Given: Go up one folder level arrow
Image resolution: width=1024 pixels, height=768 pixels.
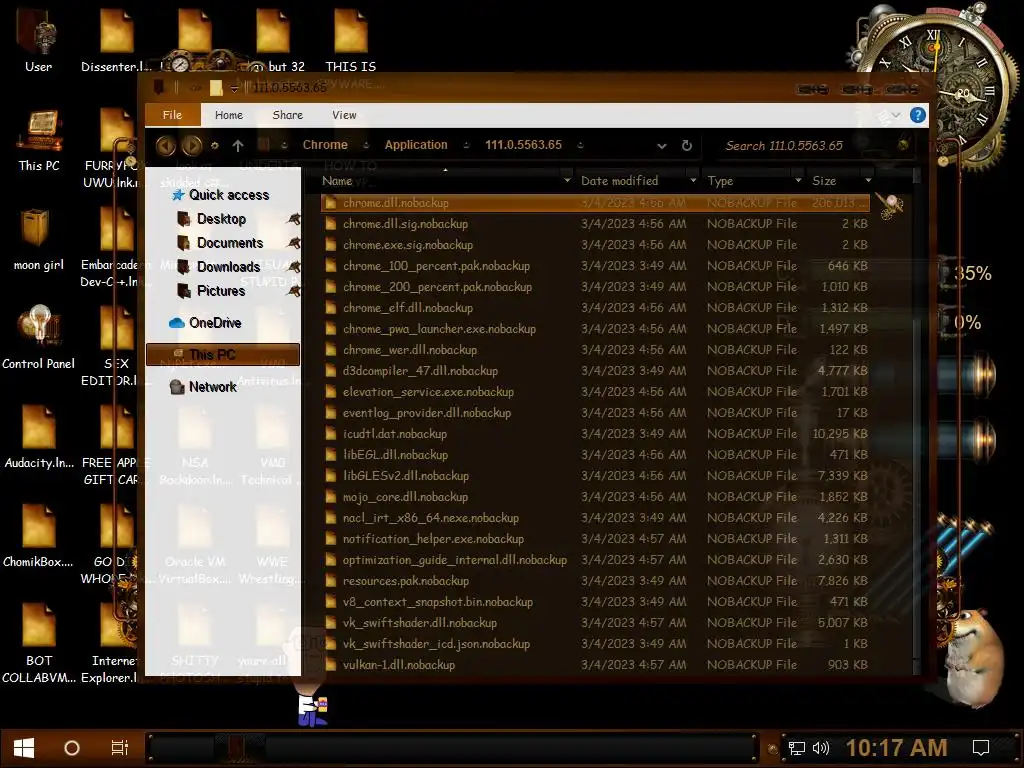Looking at the screenshot, I should tap(238, 146).
